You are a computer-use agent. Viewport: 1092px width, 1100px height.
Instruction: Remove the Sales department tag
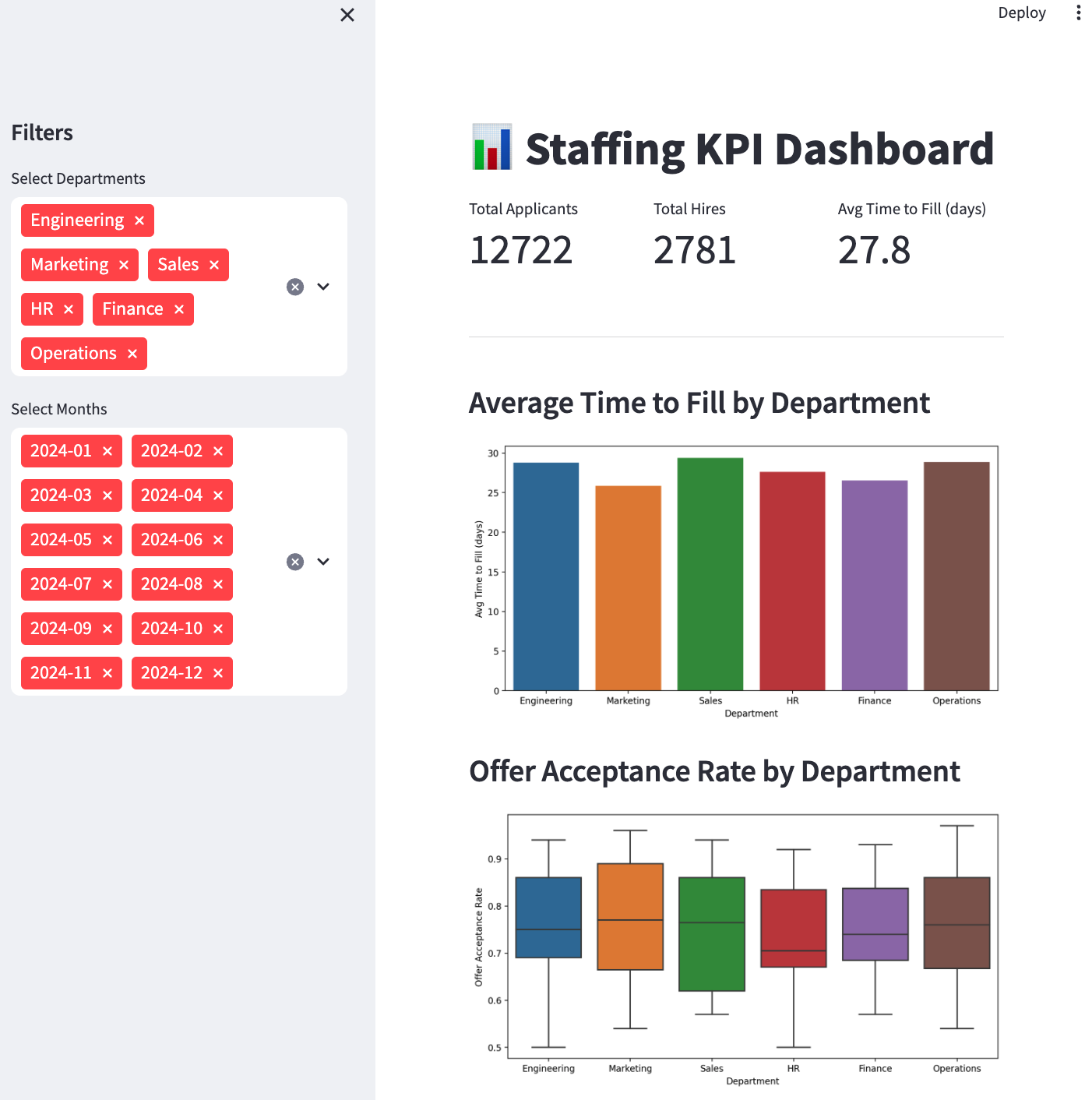click(x=214, y=265)
